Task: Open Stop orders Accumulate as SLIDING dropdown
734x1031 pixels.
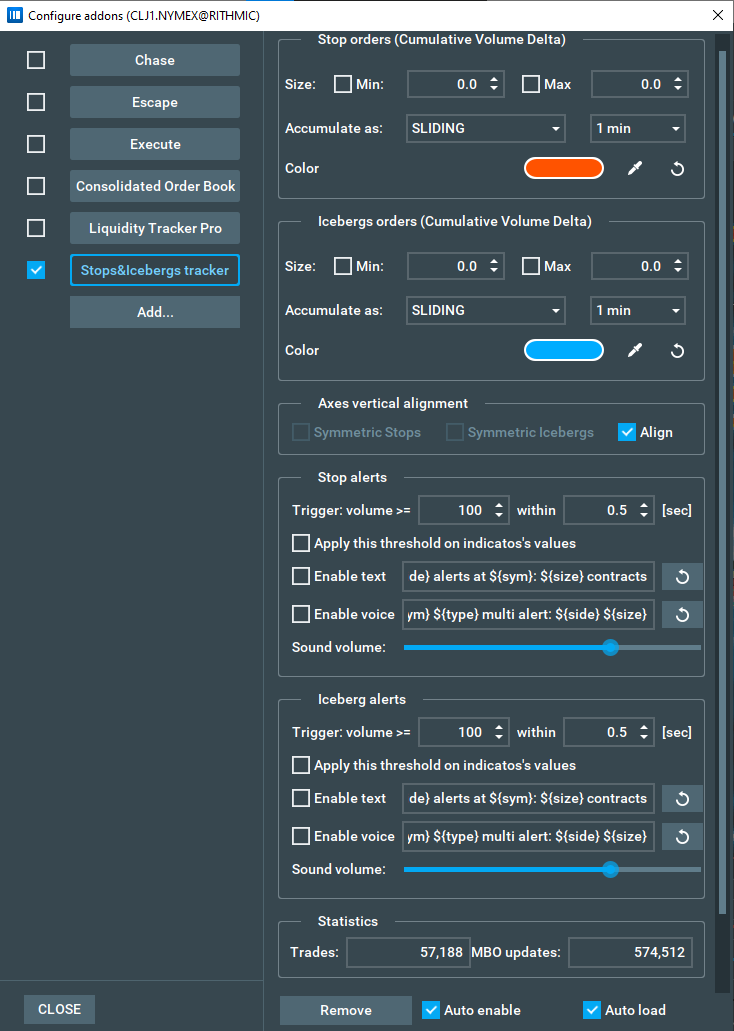Action: pos(486,129)
